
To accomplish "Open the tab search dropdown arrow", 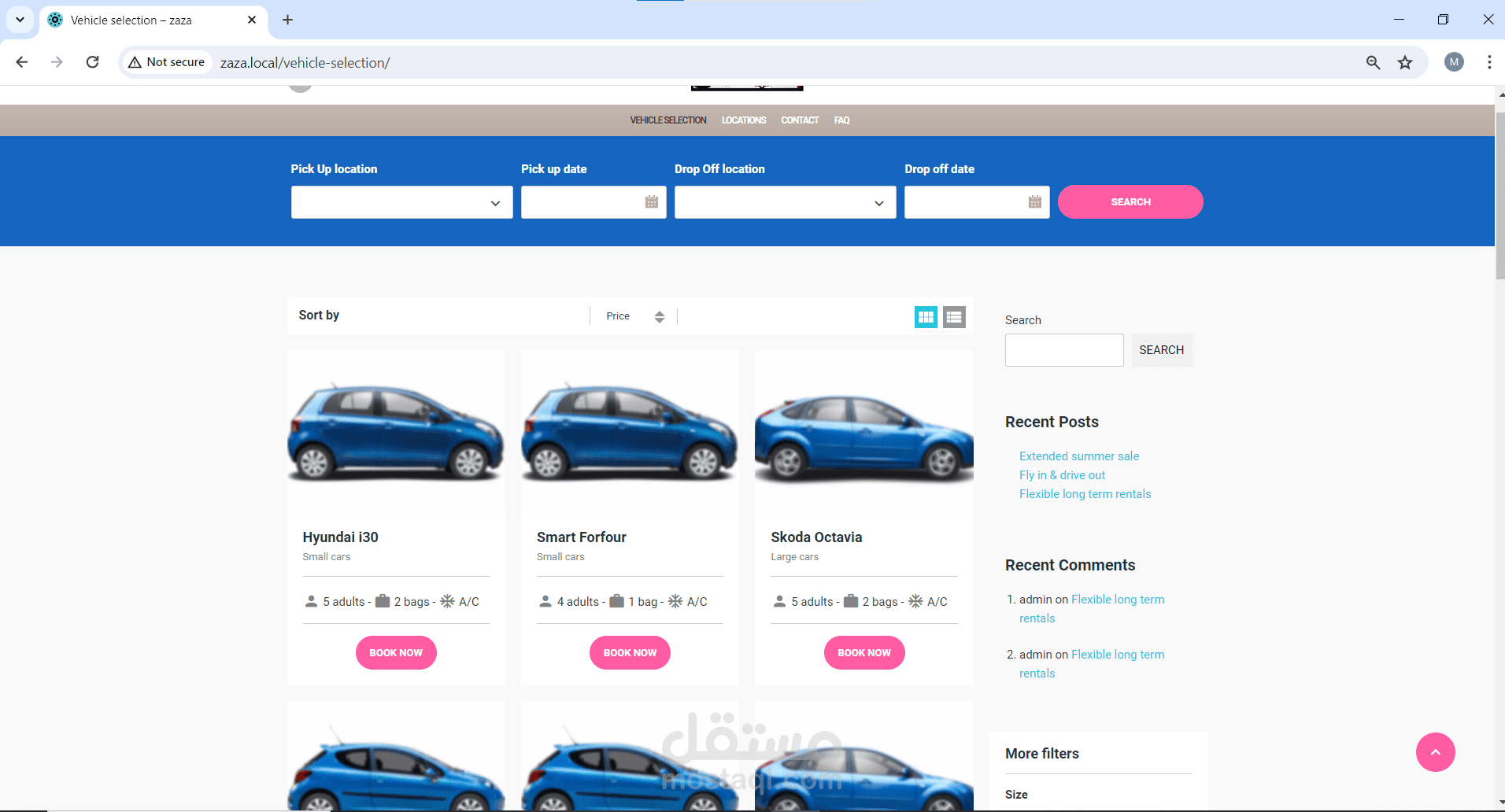I will (x=20, y=20).
